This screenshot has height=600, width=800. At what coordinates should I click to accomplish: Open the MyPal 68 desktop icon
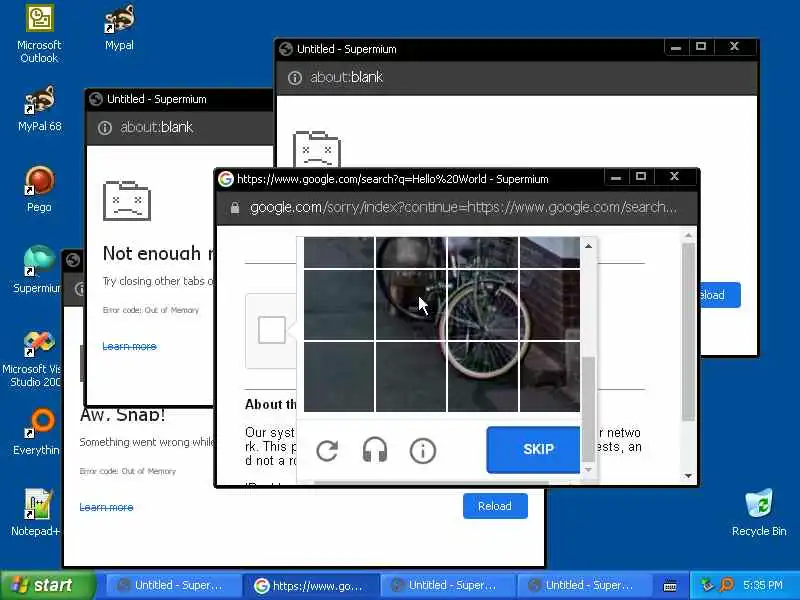pos(39,109)
